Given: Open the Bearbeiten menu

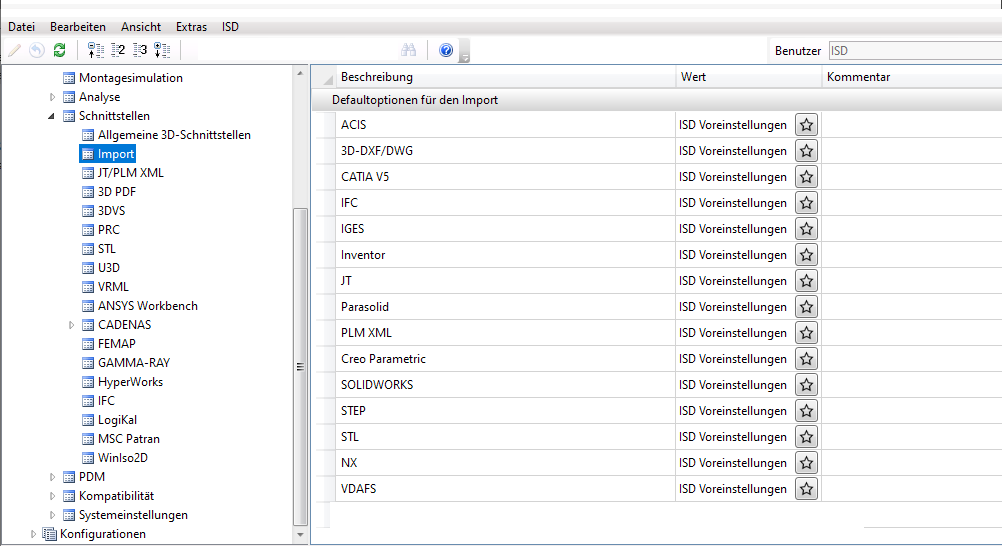Looking at the screenshot, I should [x=78, y=27].
